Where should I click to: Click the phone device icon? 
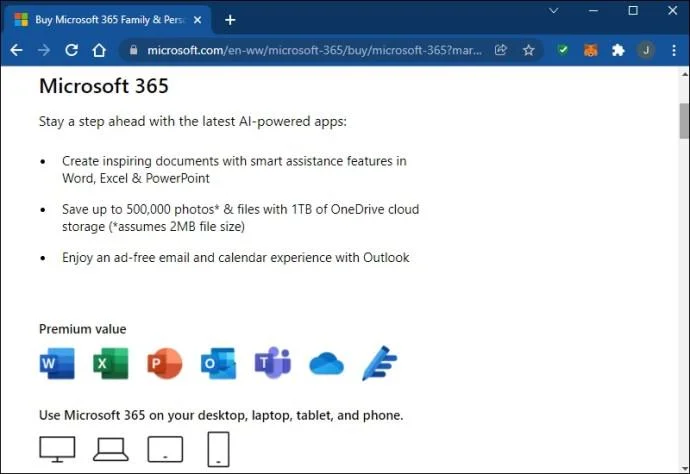point(219,449)
